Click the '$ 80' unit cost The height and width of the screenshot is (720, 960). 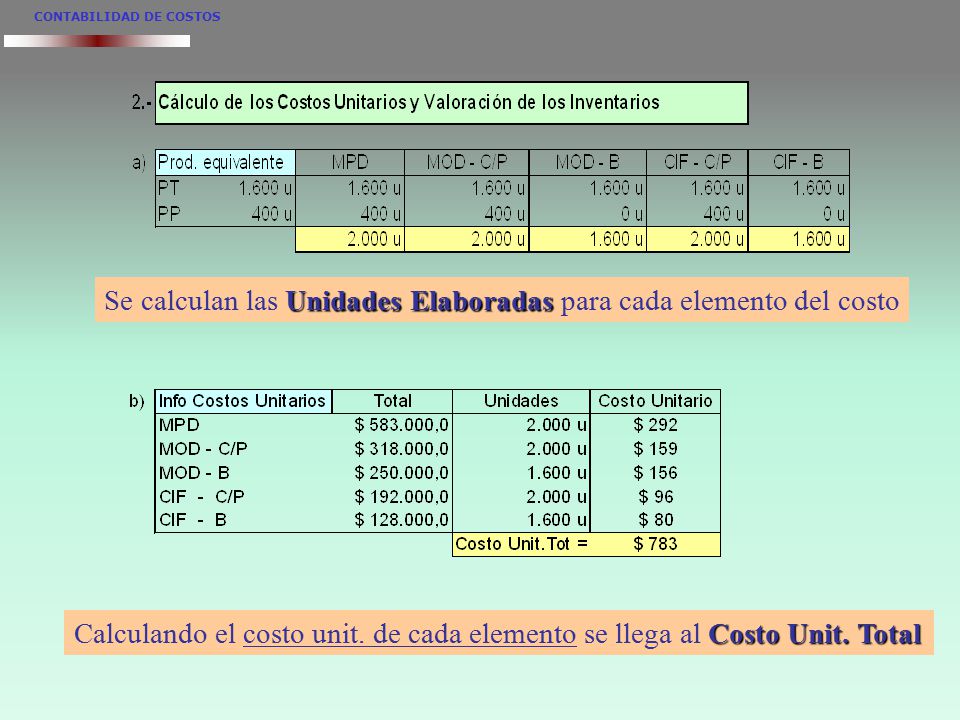point(656,520)
